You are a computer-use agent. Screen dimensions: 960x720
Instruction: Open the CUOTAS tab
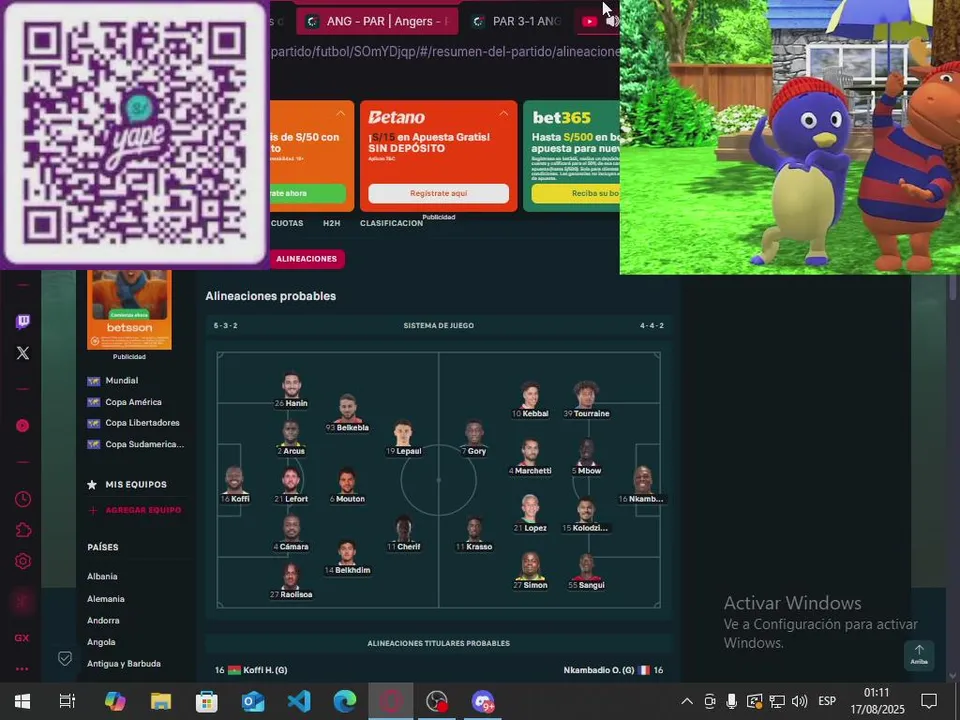pos(287,223)
